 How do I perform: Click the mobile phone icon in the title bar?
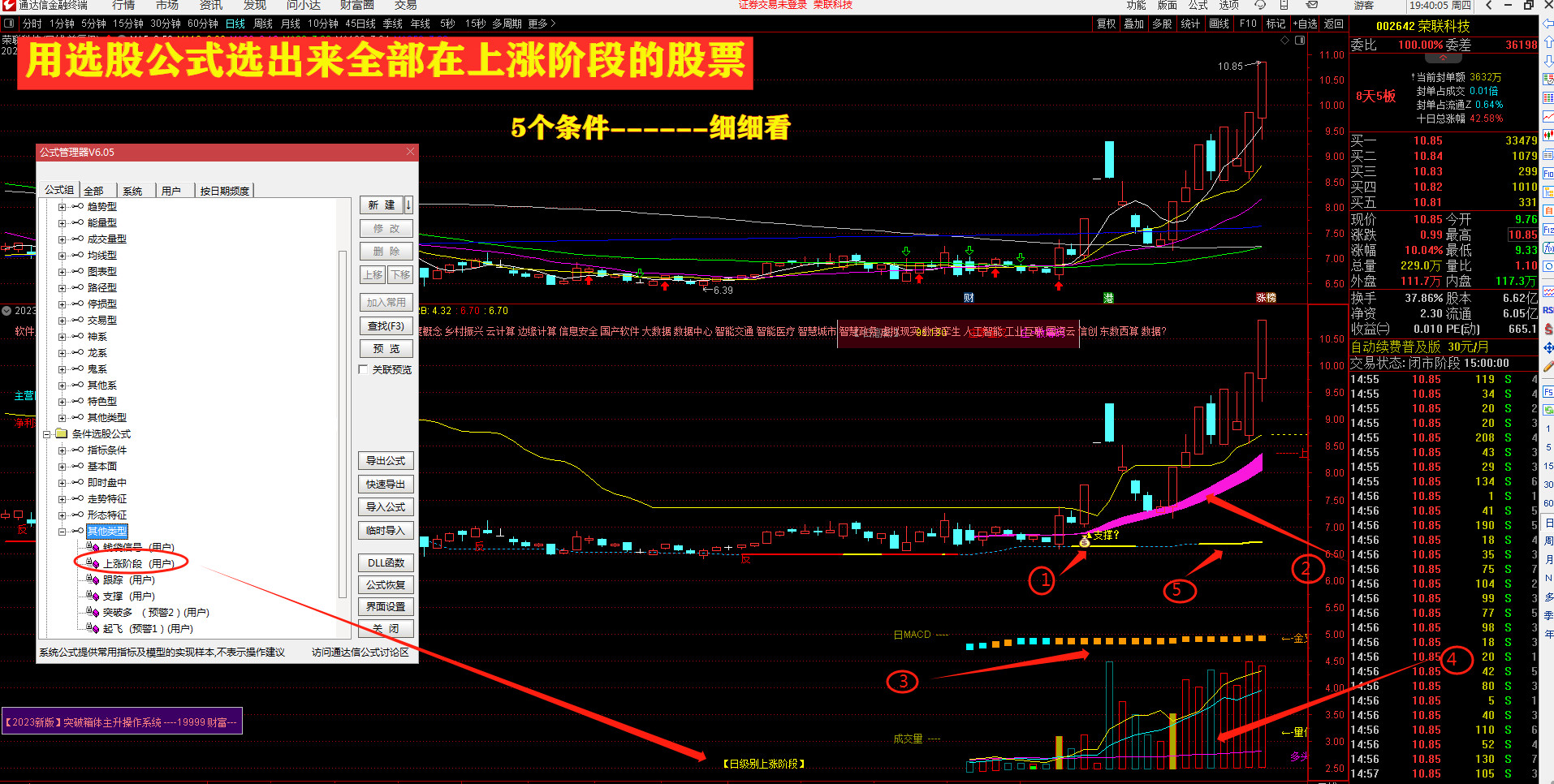1284,5
